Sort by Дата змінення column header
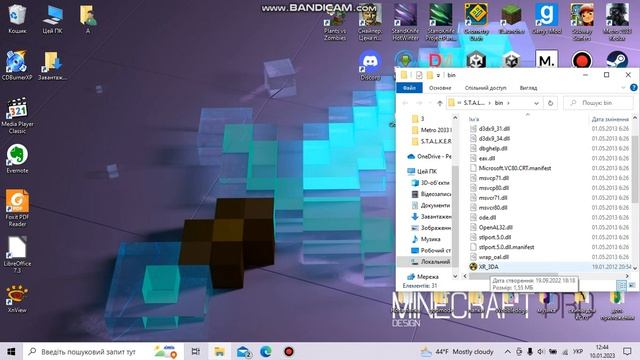Screen dimensions: 640x360 pyautogui.click(x=610, y=119)
